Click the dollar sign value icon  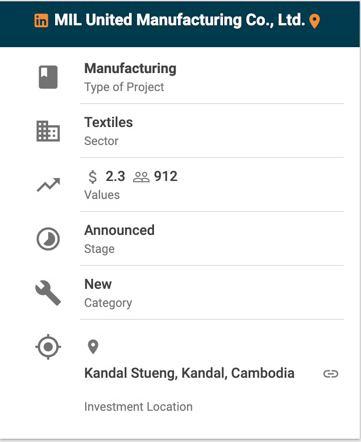click(x=93, y=176)
